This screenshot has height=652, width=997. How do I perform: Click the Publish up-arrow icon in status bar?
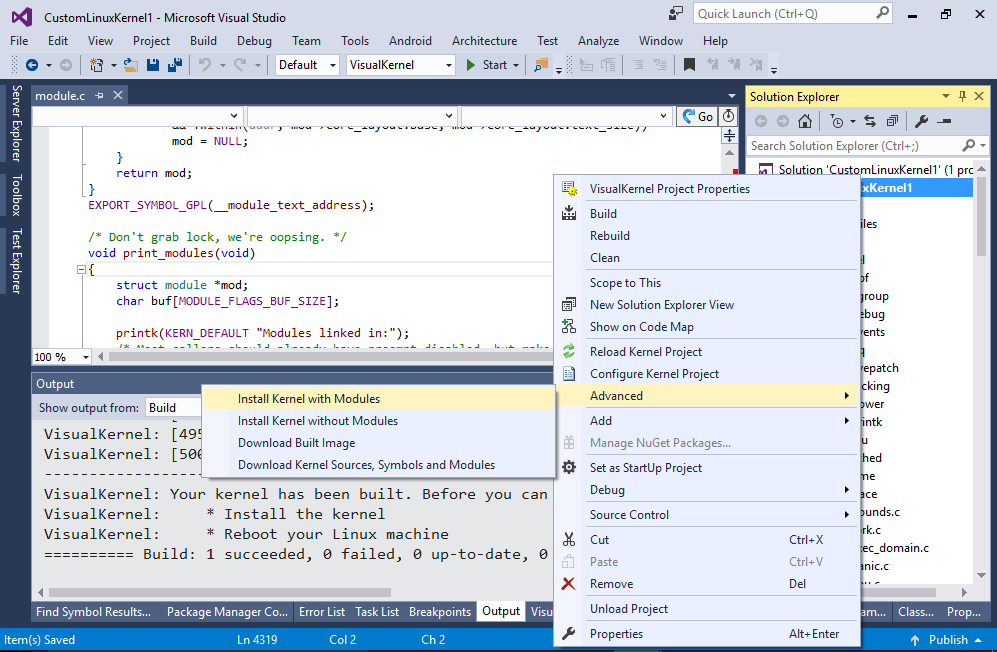click(915, 640)
